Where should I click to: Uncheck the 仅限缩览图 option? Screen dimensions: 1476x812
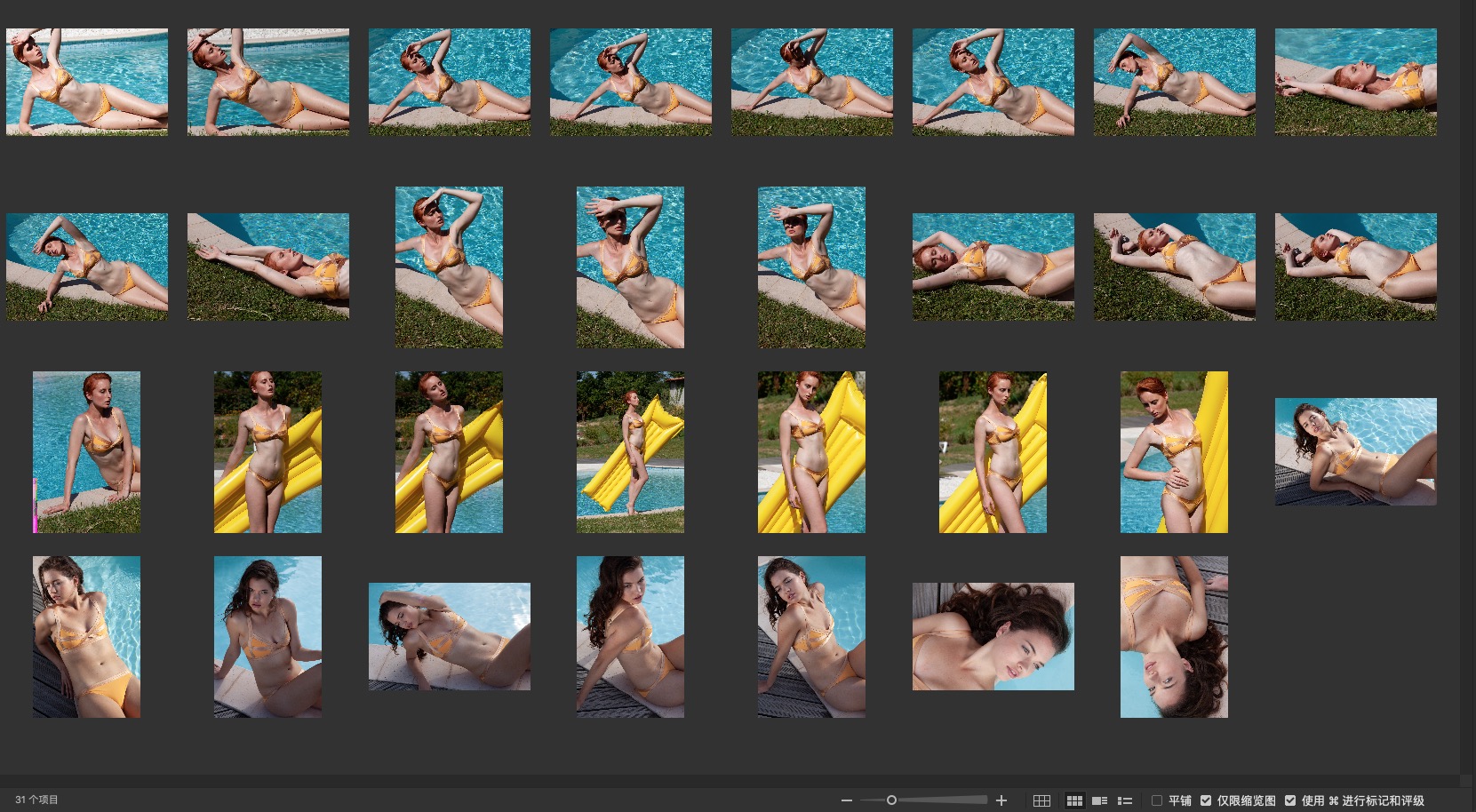pos(1206,800)
